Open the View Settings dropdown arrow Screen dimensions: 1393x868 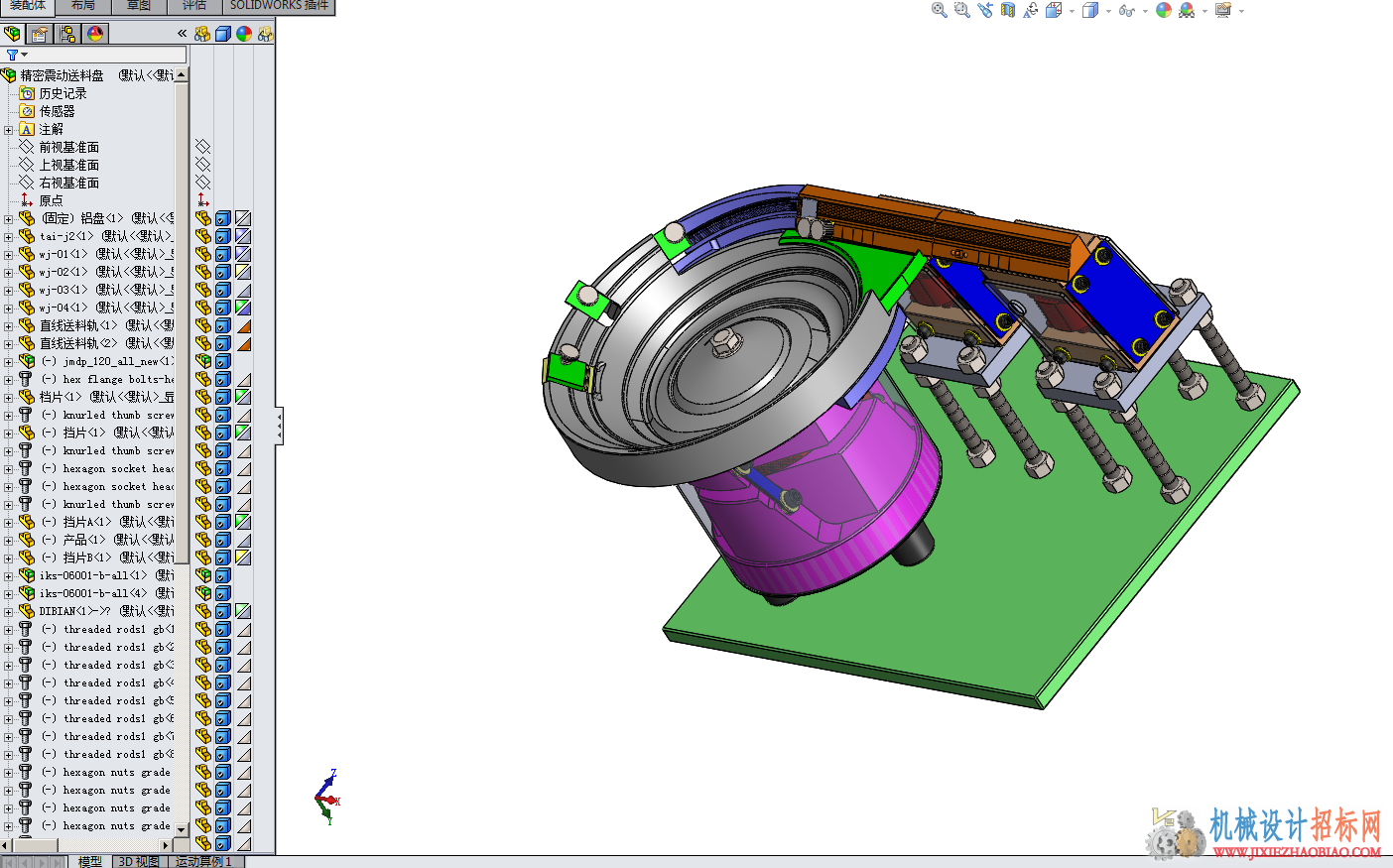click(x=1241, y=11)
